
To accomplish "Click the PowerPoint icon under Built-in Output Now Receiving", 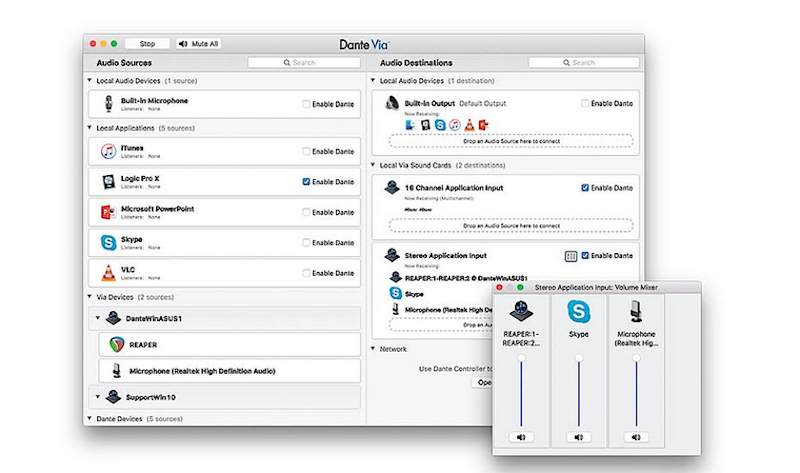I will coord(483,125).
